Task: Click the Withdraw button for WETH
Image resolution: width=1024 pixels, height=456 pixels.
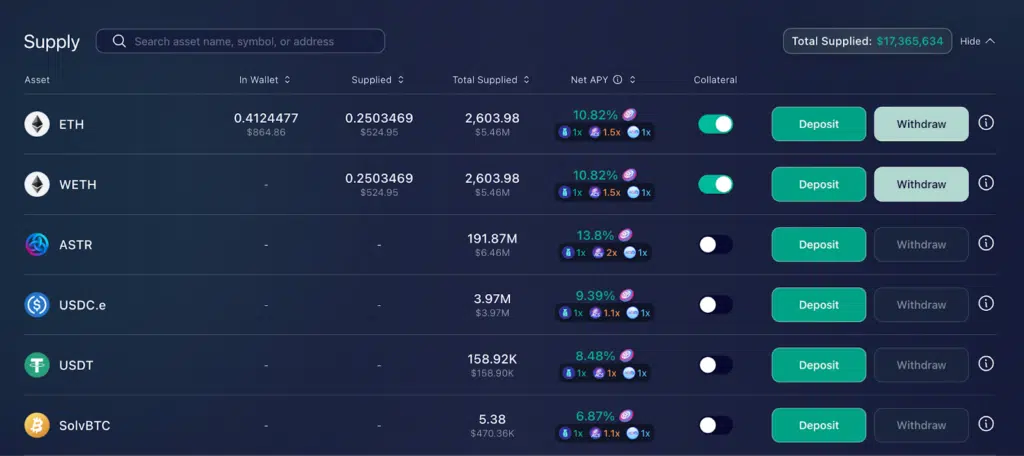Action: click(x=921, y=184)
